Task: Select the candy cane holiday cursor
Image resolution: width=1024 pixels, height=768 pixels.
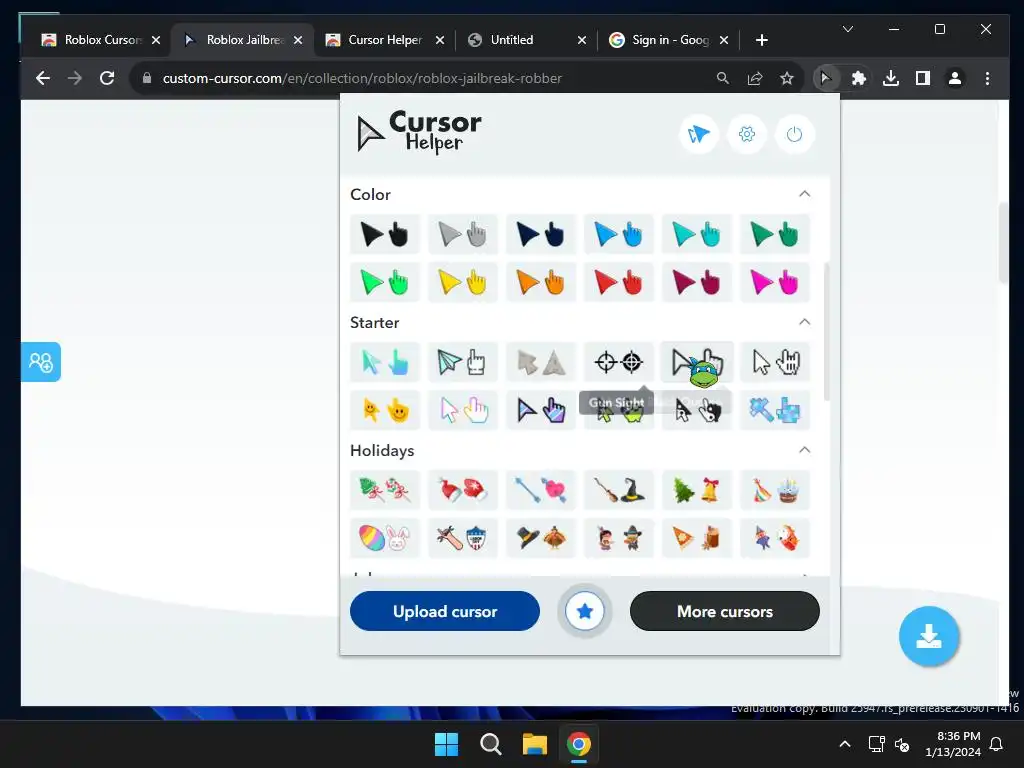Action: pyautogui.click(x=385, y=490)
